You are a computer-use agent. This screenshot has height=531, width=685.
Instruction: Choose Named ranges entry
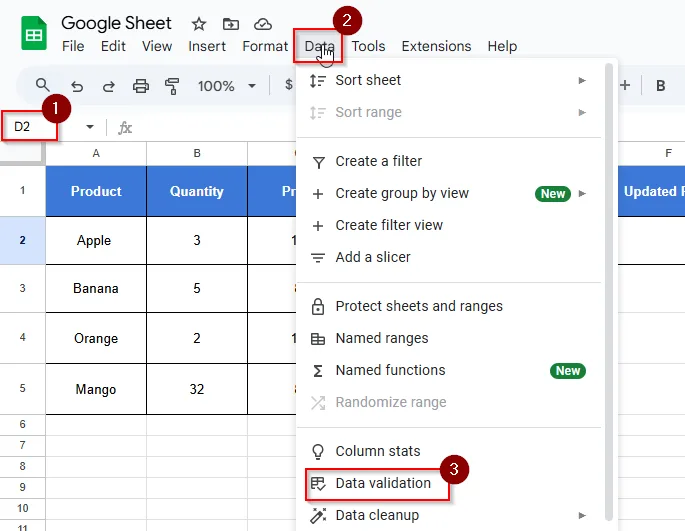(x=449, y=338)
